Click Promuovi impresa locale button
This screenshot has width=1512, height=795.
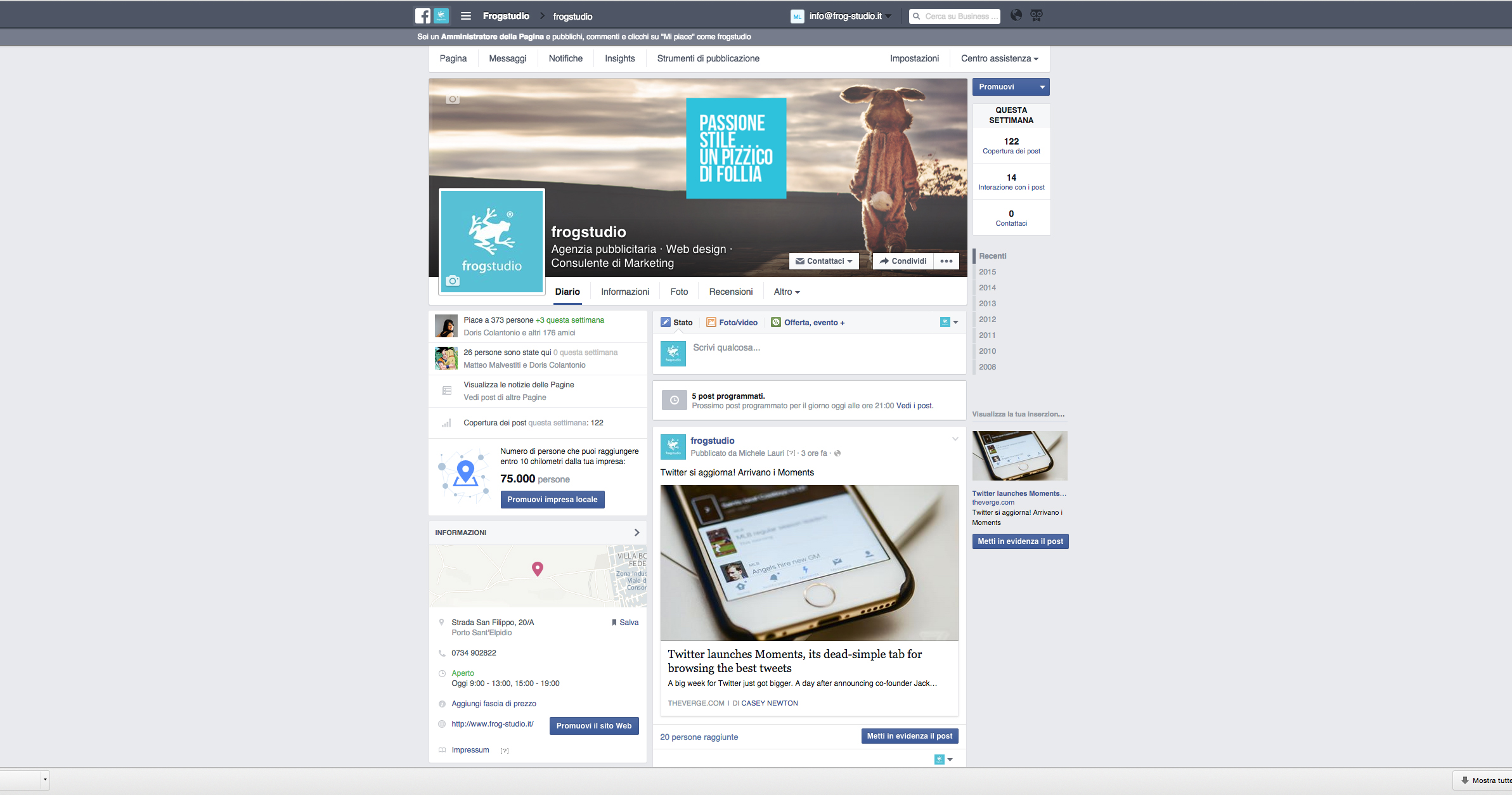coord(552,500)
